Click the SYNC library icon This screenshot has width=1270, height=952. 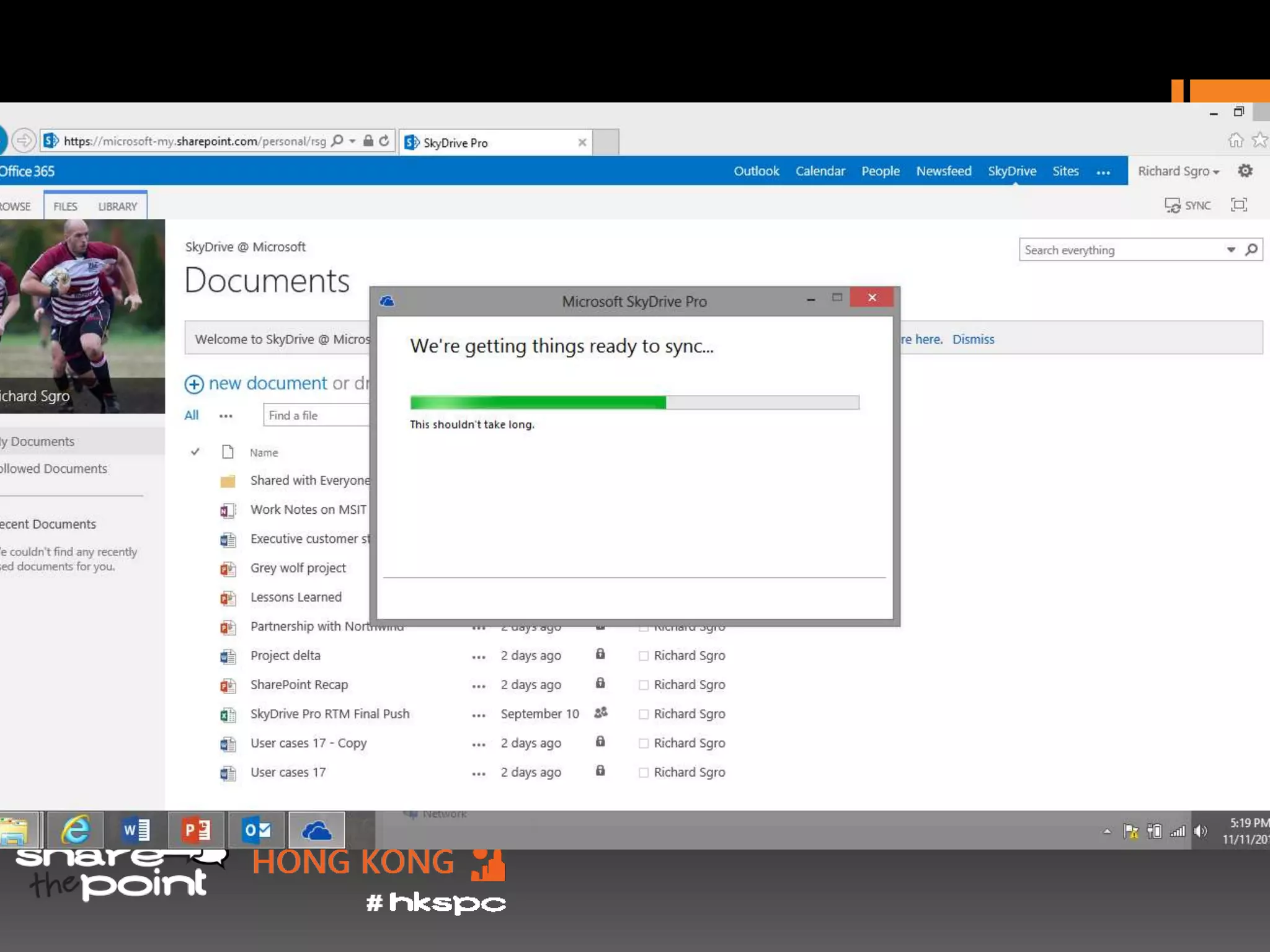click(1172, 206)
